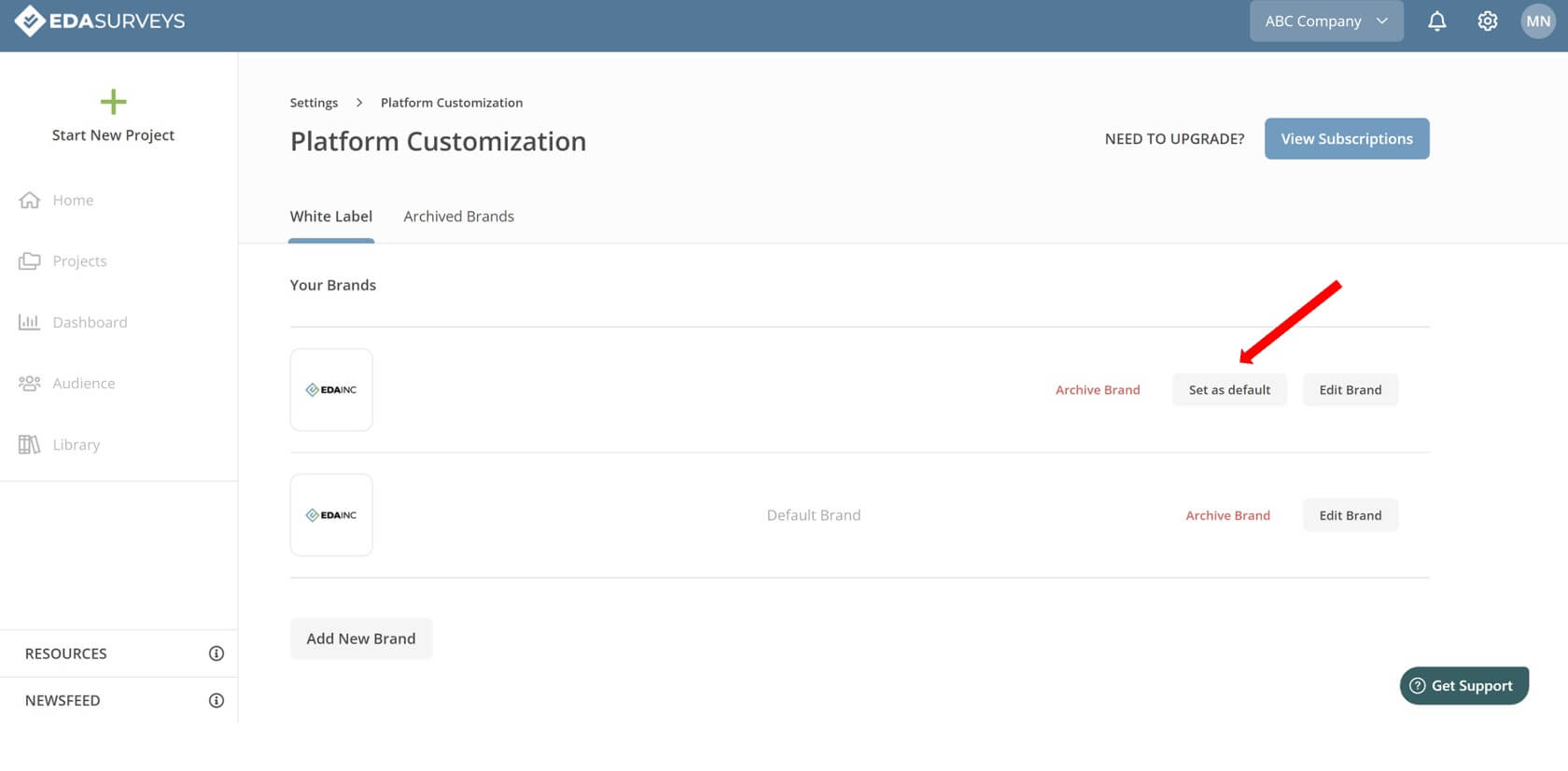1568x771 pixels.
Task: Switch to the Archived Brands tab
Action: tap(458, 217)
